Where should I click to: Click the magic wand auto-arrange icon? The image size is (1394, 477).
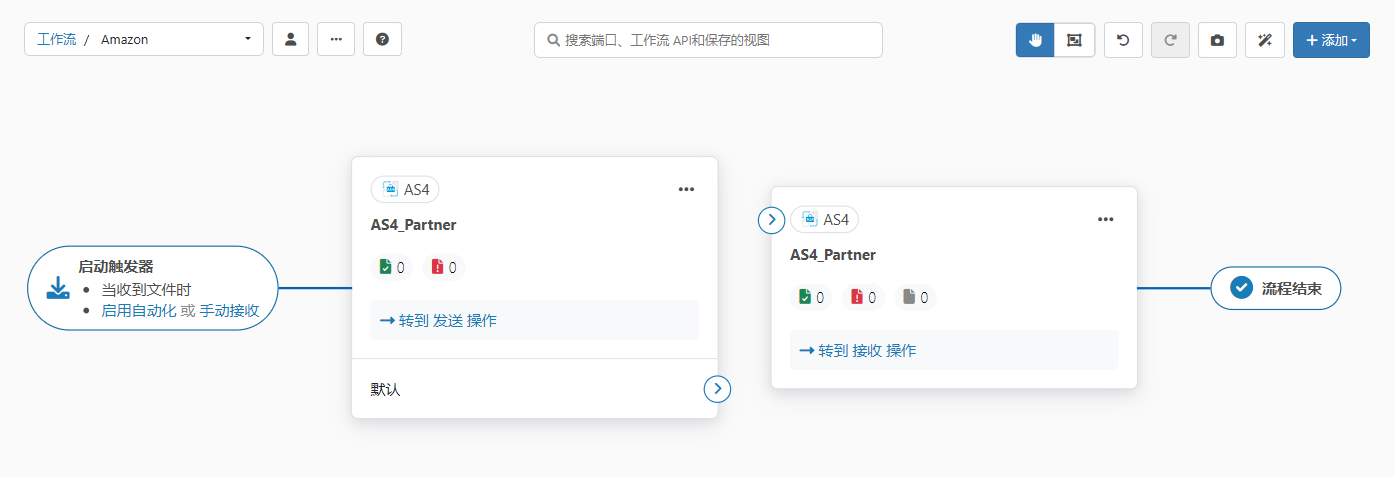[x=1264, y=40]
